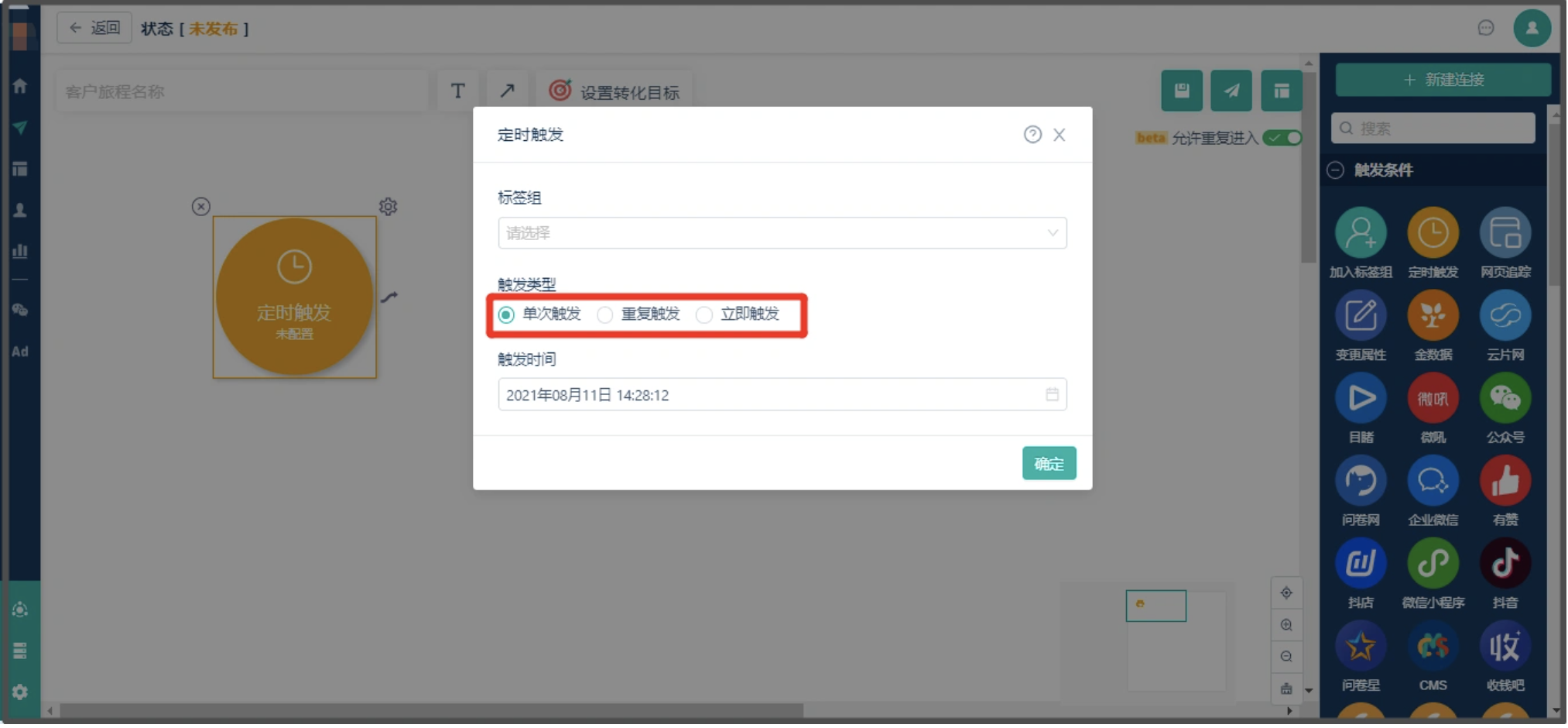This screenshot has width=1568, height=728.
Task: Click the vertical canvas scrollbar
Action: point(1310,167)
